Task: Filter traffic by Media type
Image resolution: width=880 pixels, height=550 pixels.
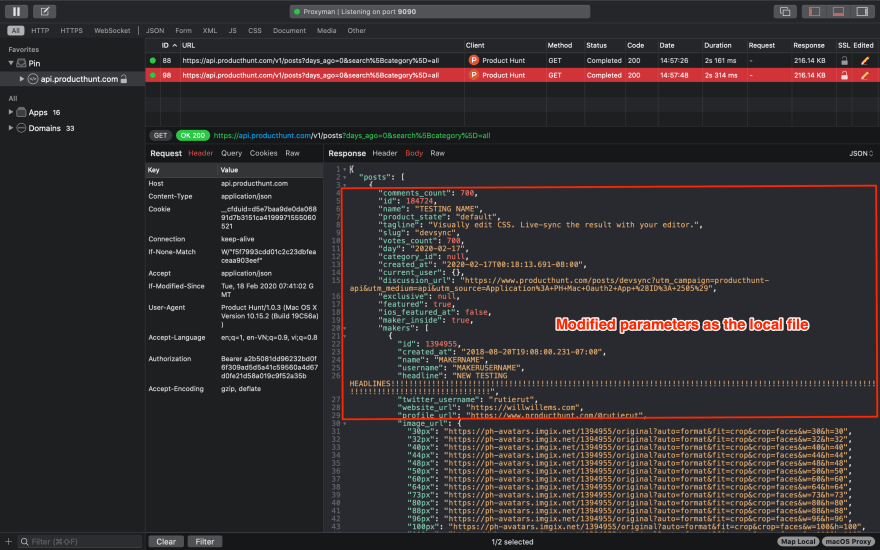Action: (x=327, y=30)
